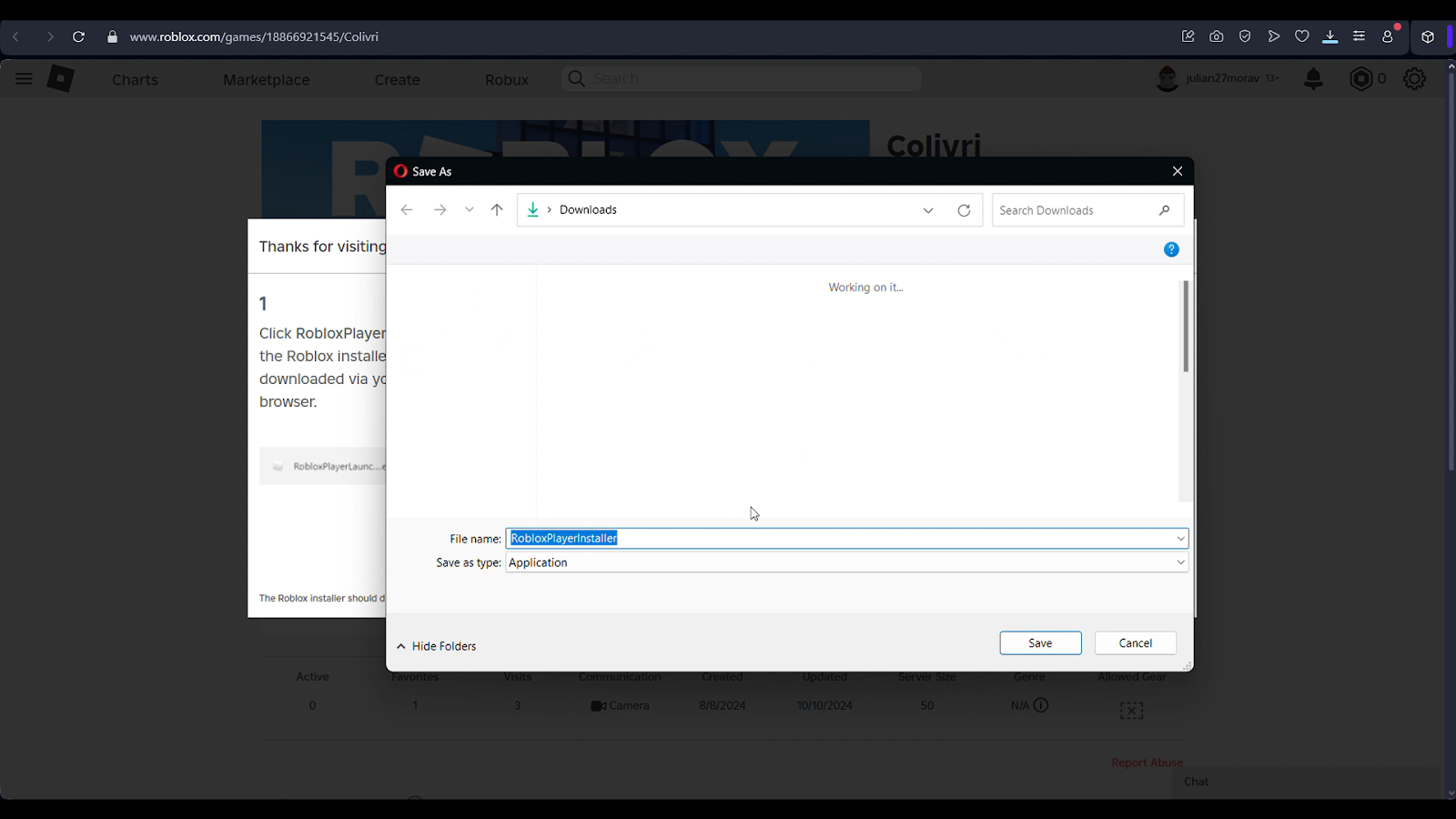Click the Camera communication label
Image resolution: width=1456 pixels, height=819 pixels.
[x=620, y=705]
